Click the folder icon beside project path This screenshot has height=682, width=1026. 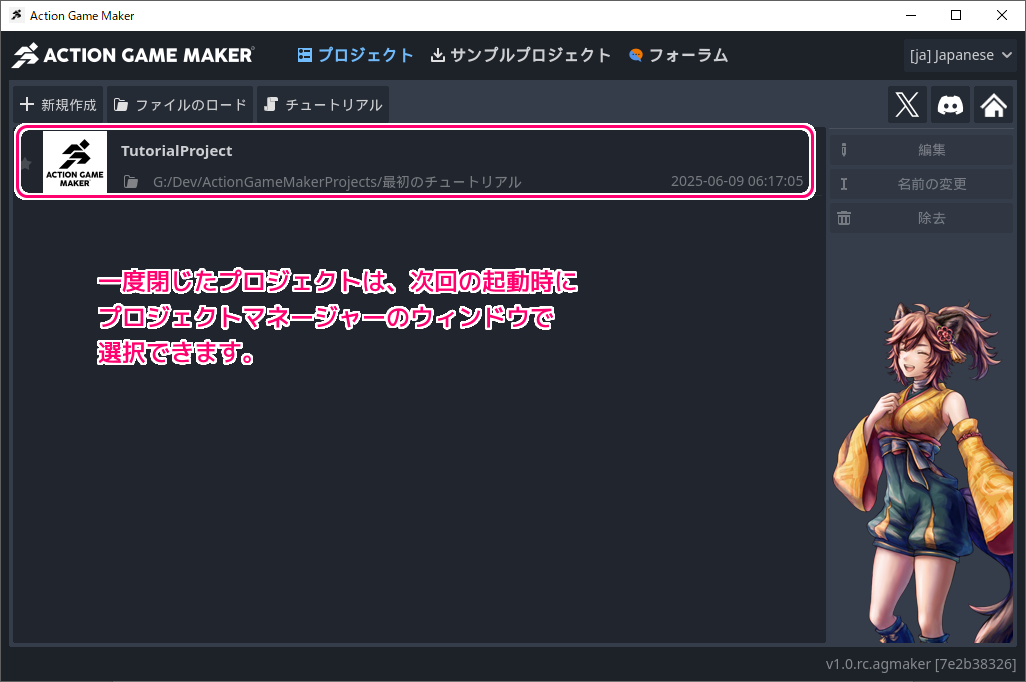tap(131, 182)
